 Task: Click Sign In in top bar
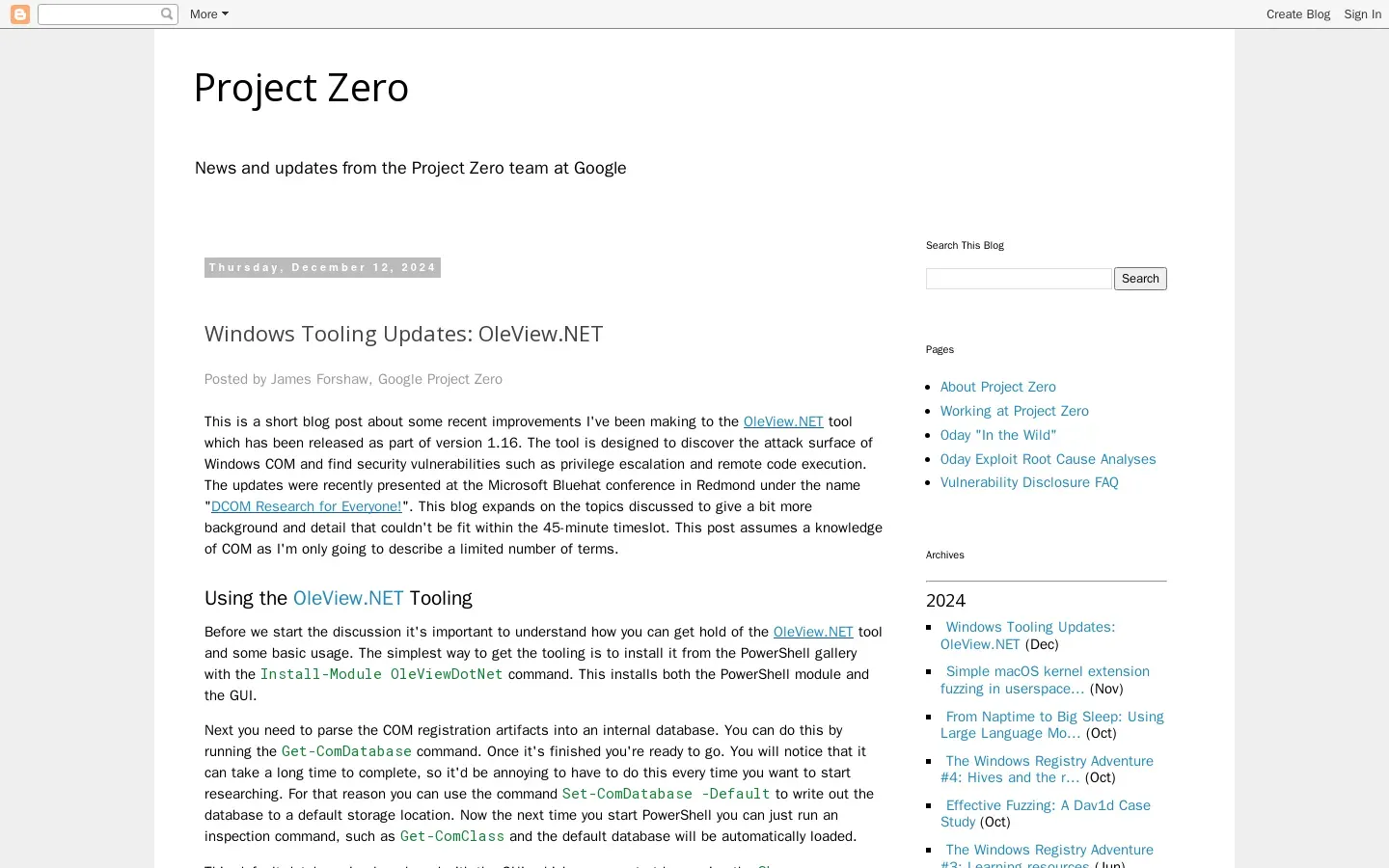pos(1362,14)
